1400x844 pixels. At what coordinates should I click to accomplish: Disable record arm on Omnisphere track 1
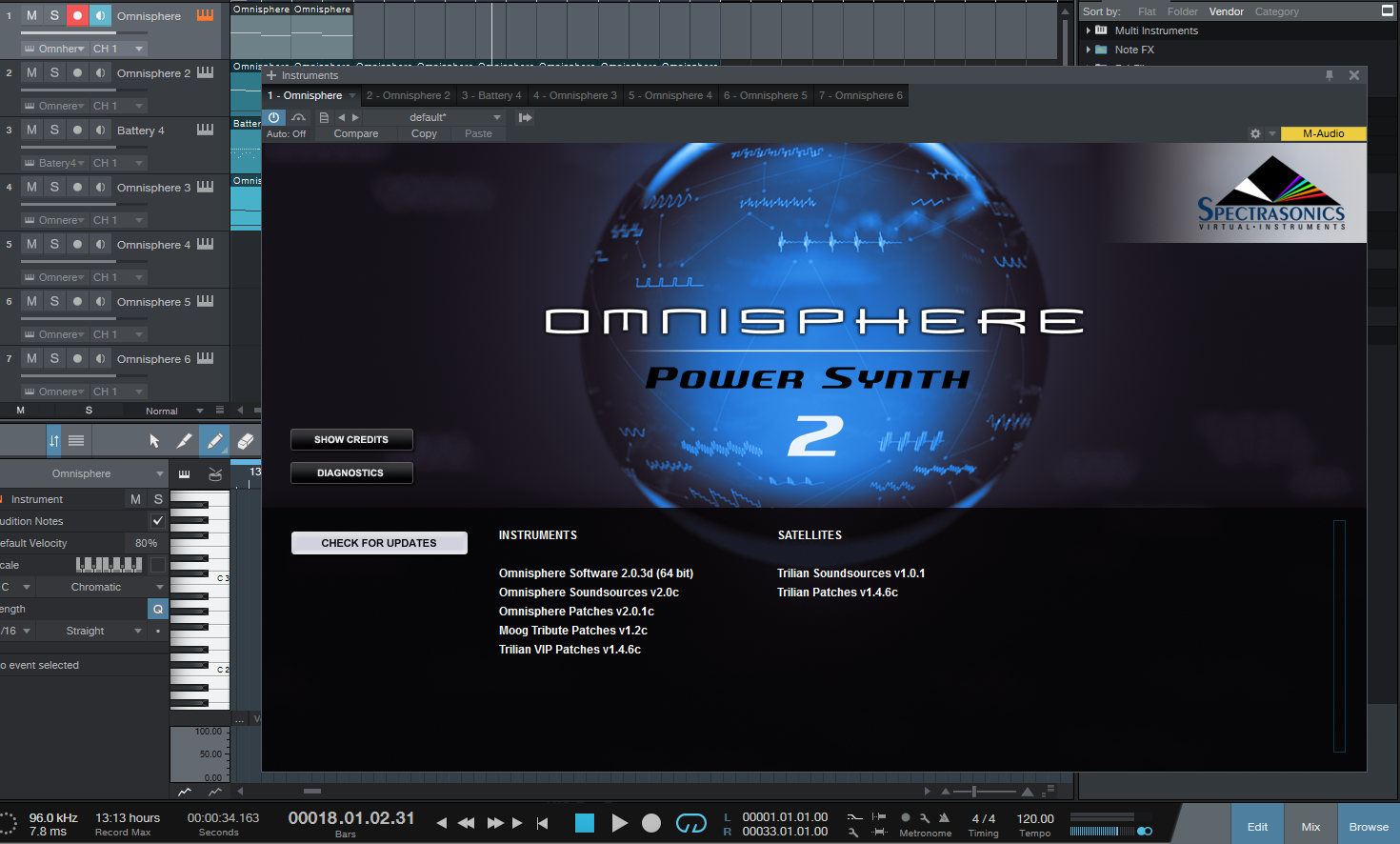[77, 15]
